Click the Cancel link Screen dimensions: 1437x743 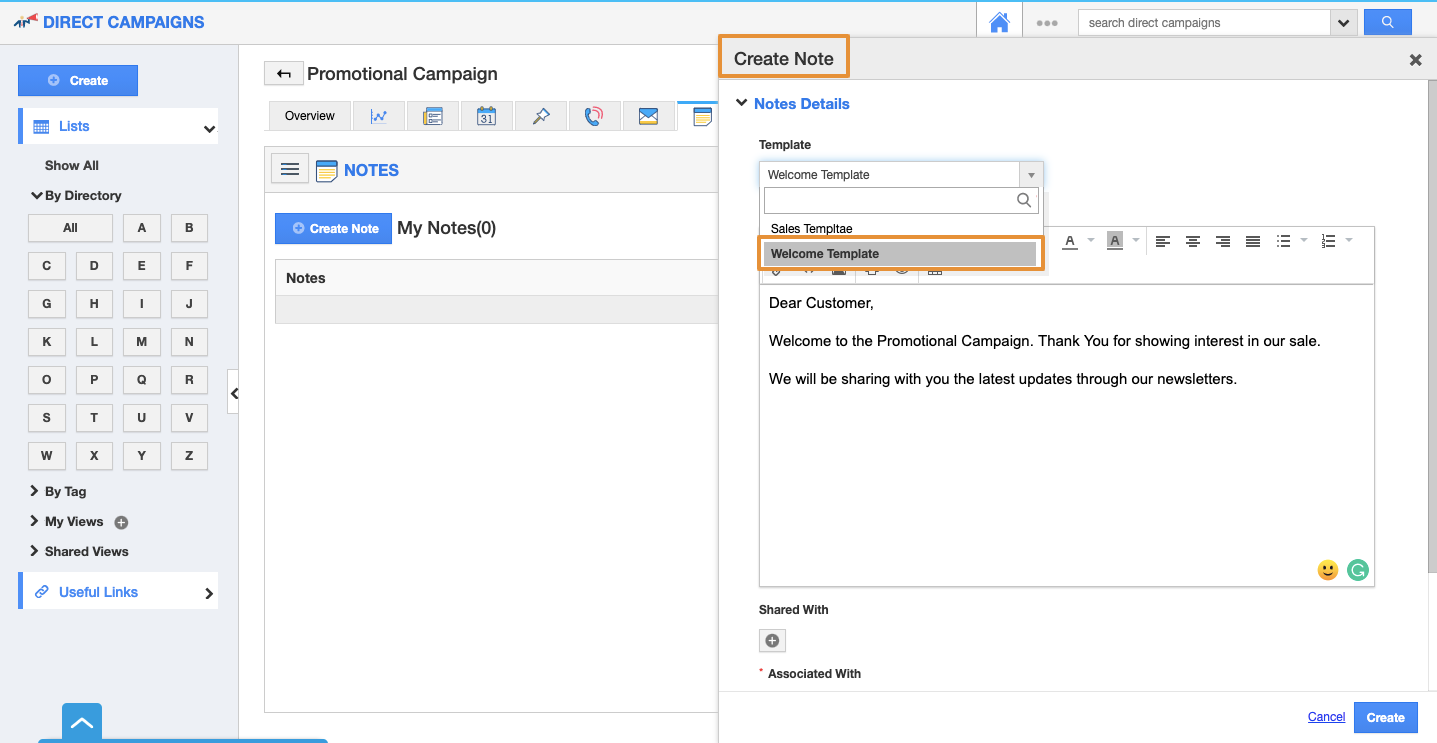click(x=1326, y=717)
